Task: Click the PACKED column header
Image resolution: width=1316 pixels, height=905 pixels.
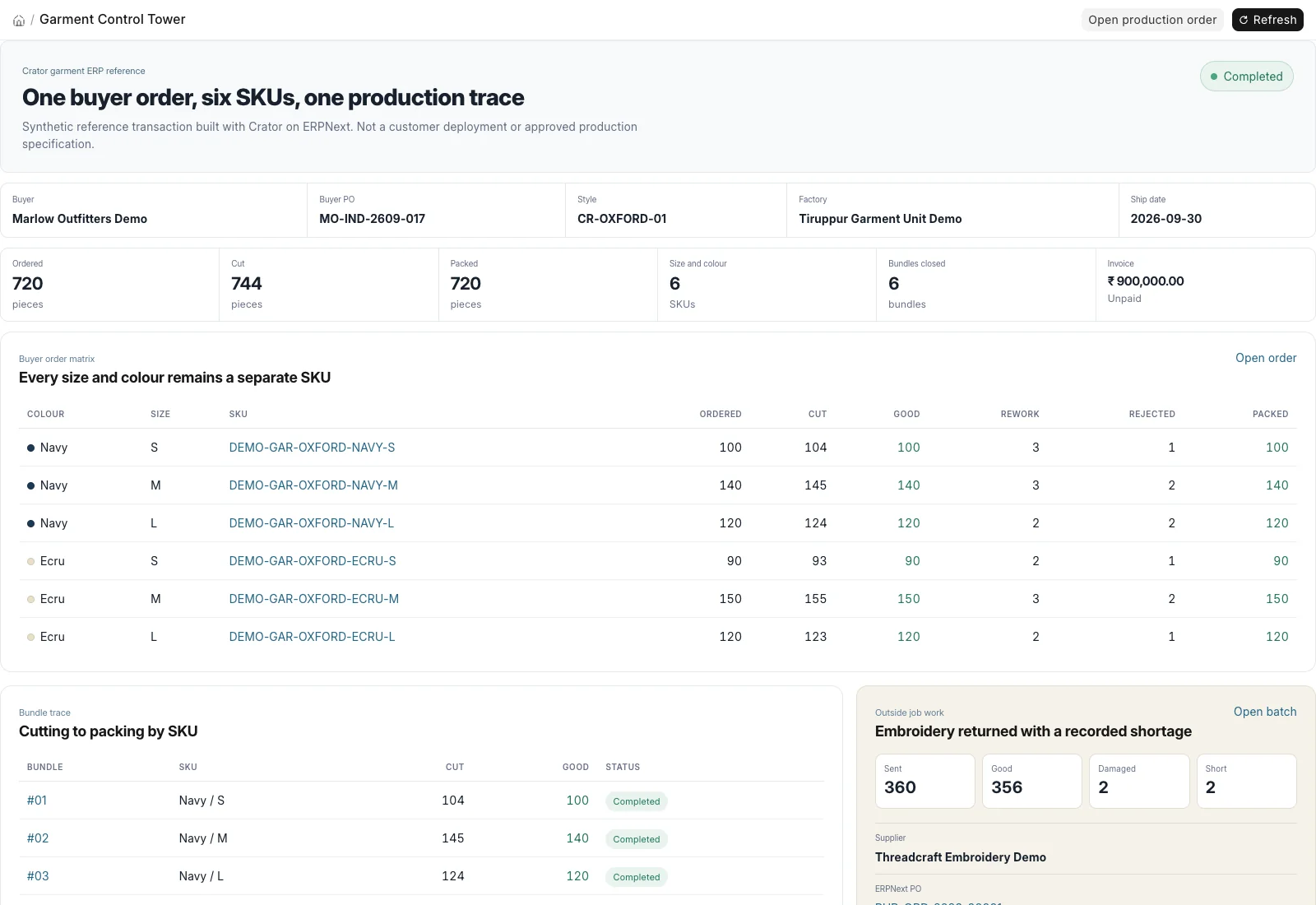Action: [1271, 414]
